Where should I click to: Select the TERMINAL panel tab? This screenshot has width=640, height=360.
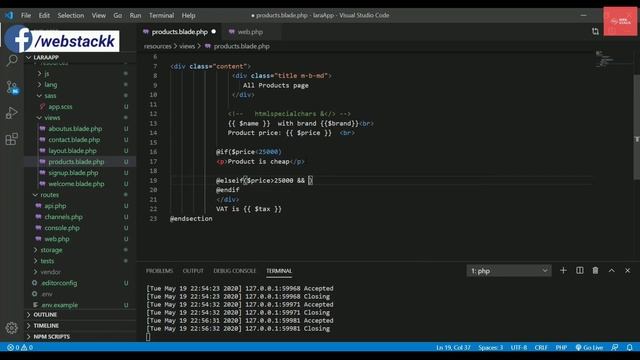pos(279,271)
